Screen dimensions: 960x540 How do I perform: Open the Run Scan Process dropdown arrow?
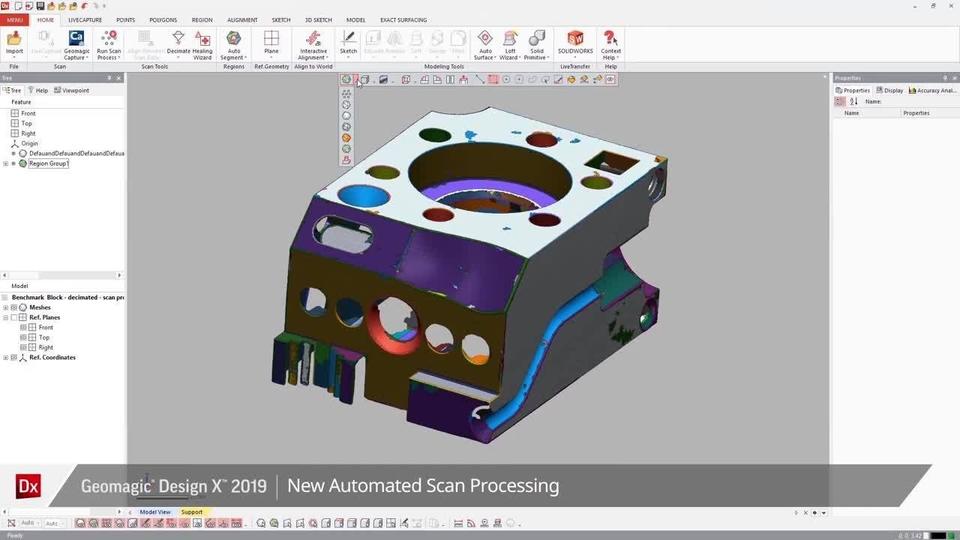coord(118,58)
